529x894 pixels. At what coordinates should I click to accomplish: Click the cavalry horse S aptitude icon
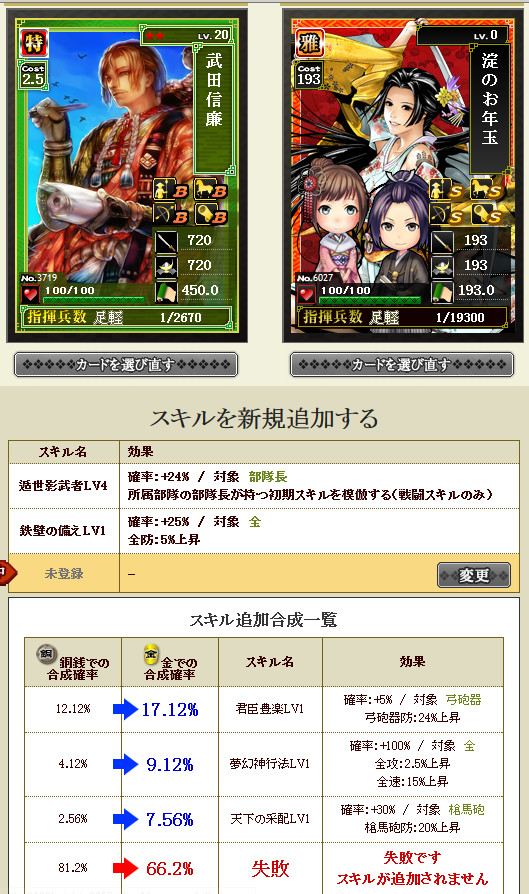[486, 190]
